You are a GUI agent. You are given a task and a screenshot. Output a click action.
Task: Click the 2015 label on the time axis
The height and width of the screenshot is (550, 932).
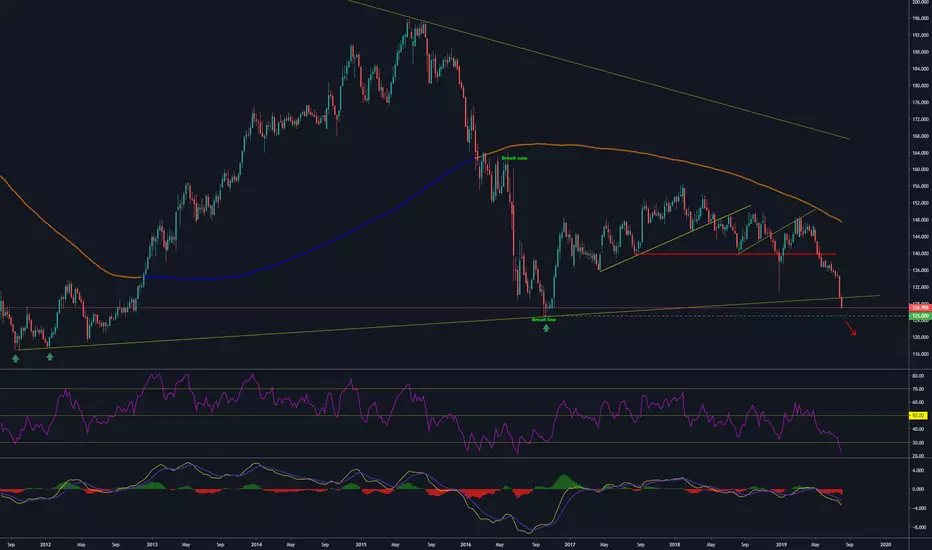361,544
